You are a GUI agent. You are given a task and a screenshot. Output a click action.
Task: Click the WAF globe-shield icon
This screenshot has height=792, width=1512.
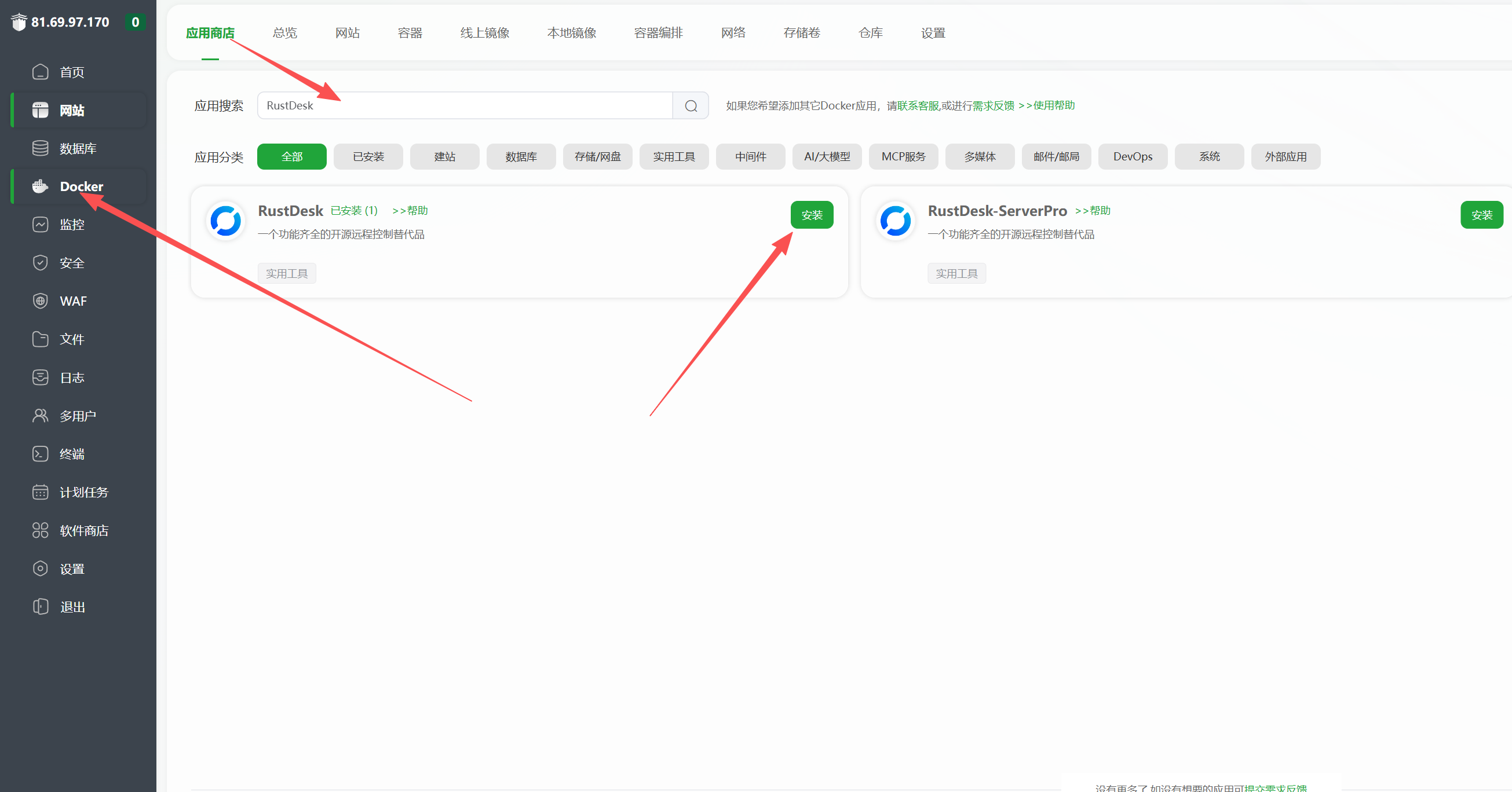40,301
